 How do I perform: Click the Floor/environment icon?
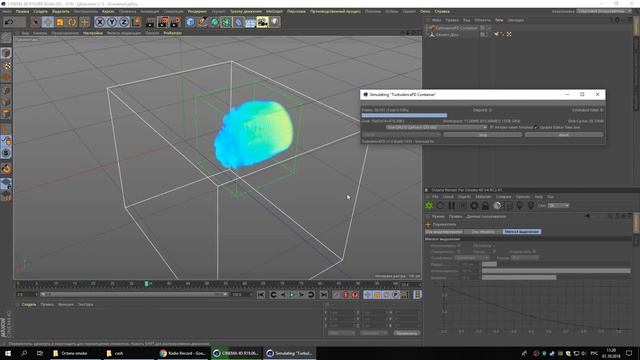coord(250,22)
